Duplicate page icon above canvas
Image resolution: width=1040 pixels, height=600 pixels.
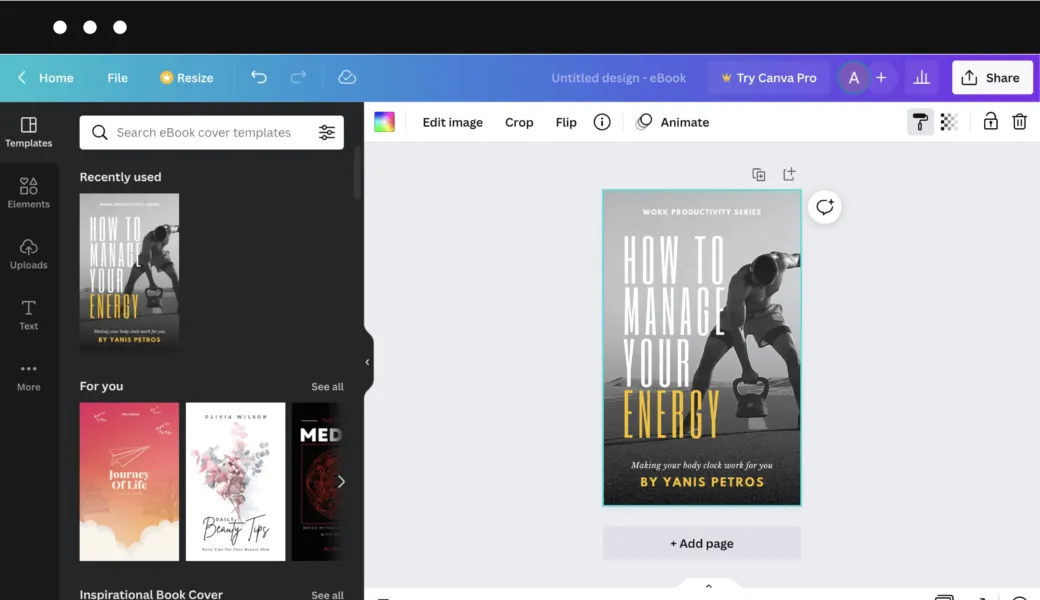click(x=759, y=174)
